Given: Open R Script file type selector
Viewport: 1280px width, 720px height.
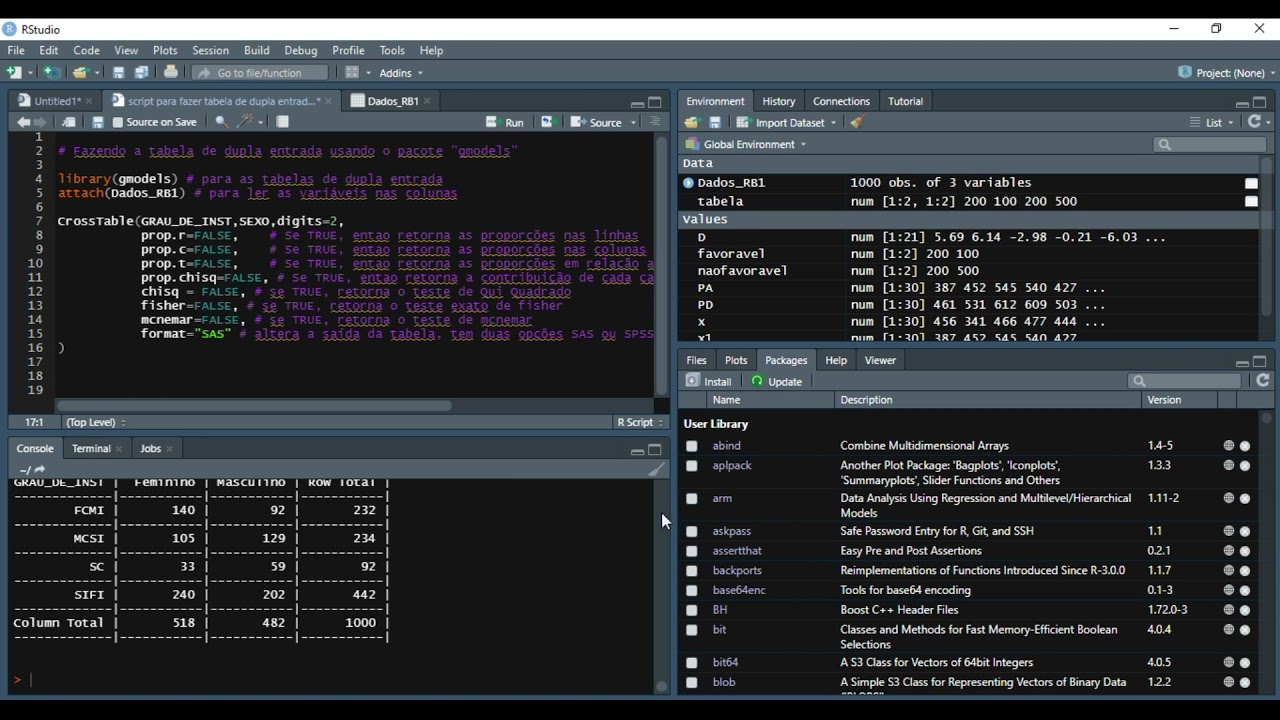Looking at the screenshot, I should tap(640, 422).
